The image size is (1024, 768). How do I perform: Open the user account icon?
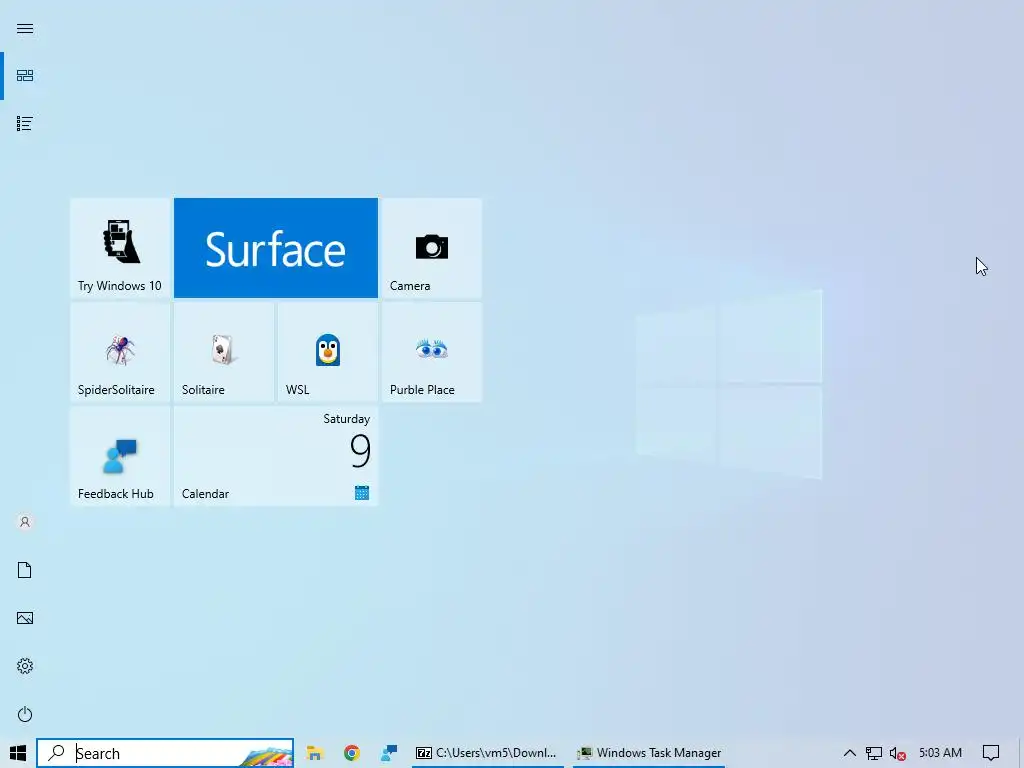25,522
